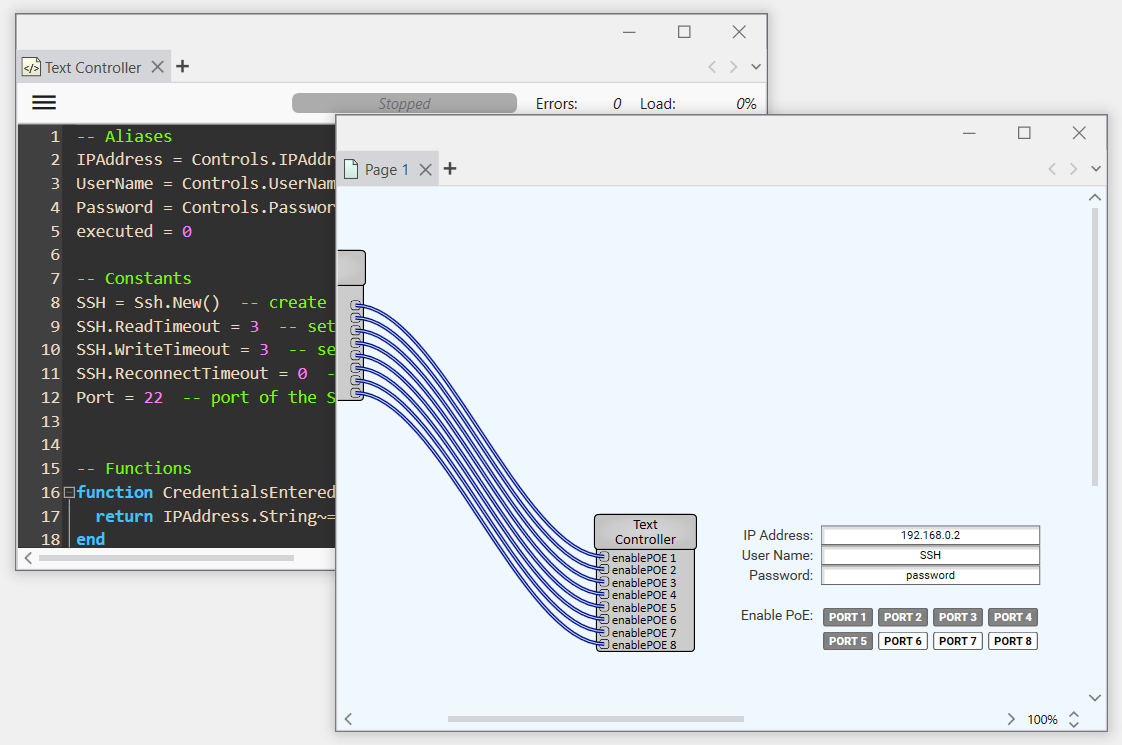Click the enablePOE 4 input pin
The height and width of the screenshot is (745, 1122).
pyautogui.click(x=604, y=595)
